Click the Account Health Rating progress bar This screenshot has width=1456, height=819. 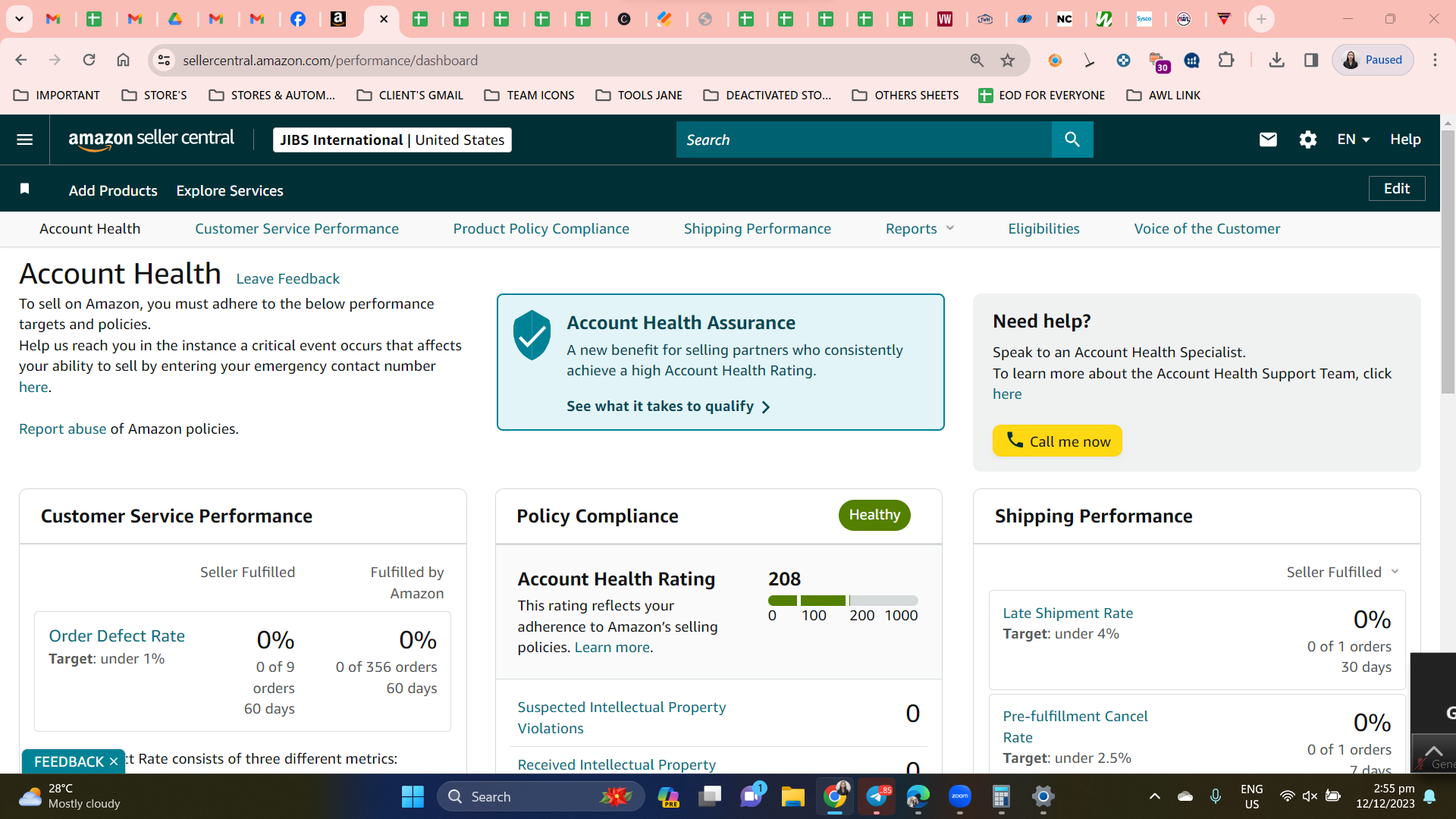pos(843,601)
